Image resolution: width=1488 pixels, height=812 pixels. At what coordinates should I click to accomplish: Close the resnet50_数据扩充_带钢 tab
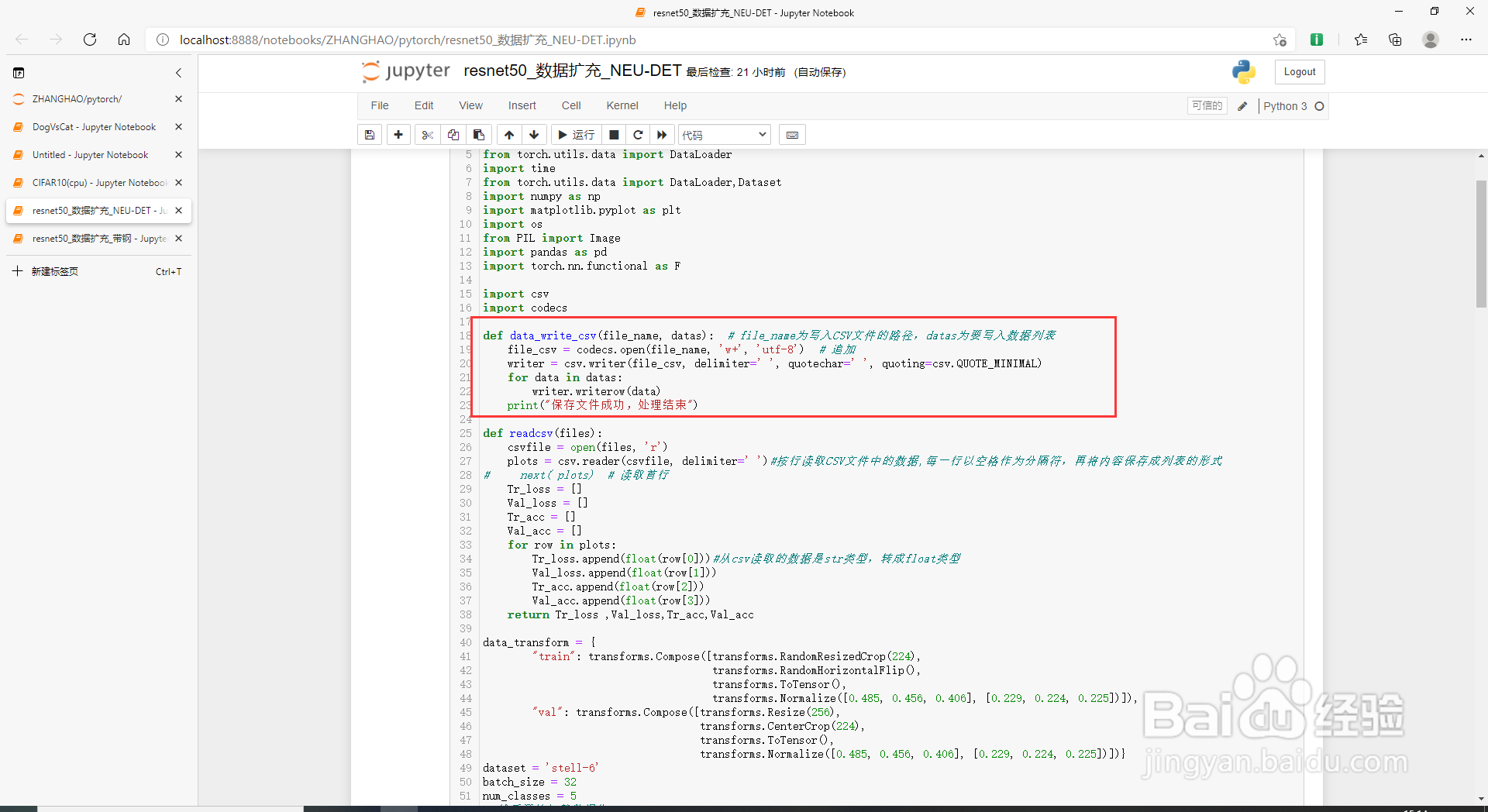(179, 239)
